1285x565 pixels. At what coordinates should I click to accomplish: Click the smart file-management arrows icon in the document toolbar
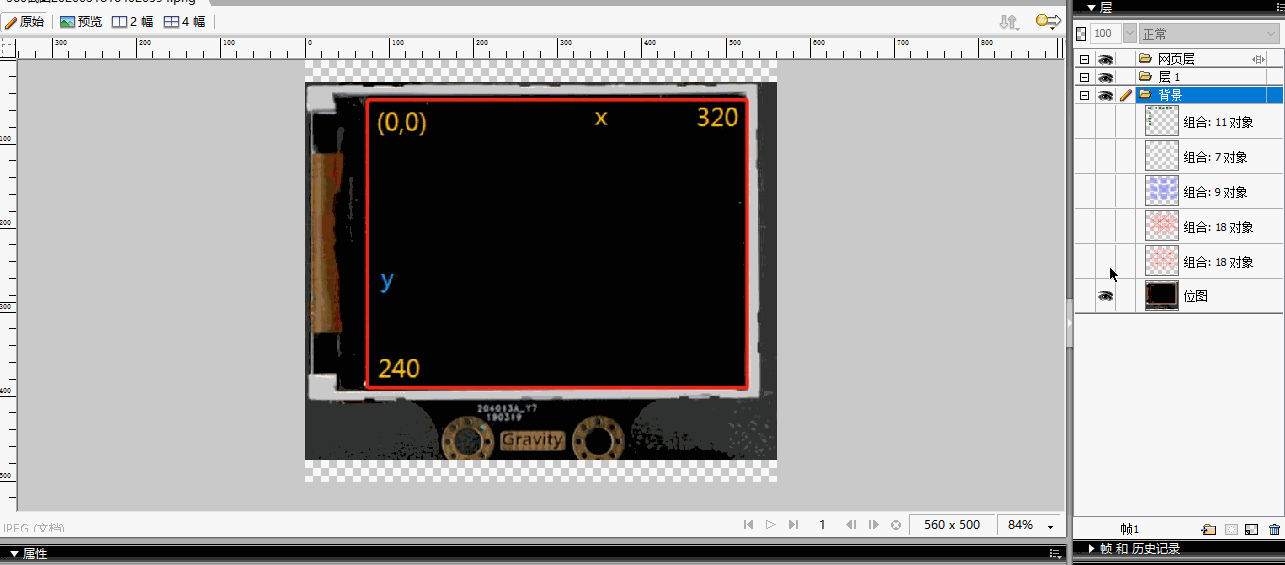[x=1009, y=21]
